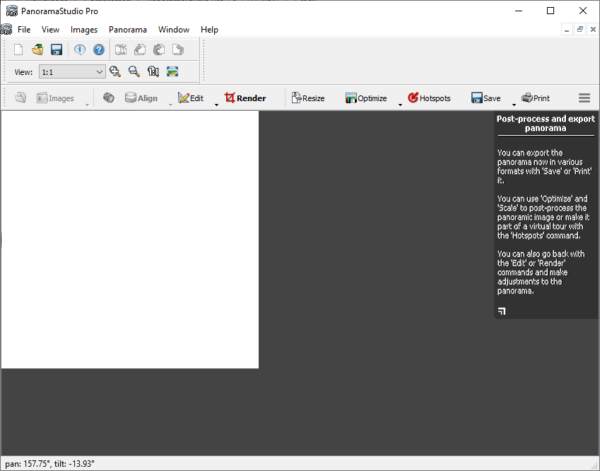Close the inner document window
The image size is (600, 471).
pyautogui.click(x=593, y=29)
